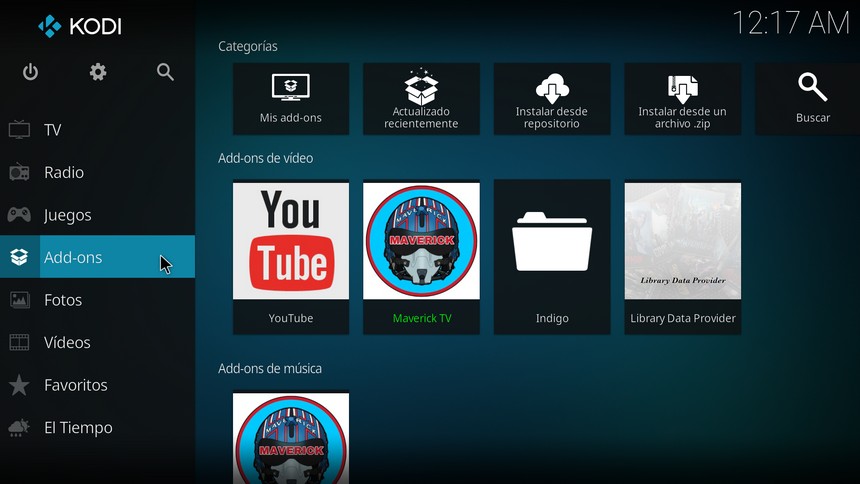
Task: Open the Vídeos section
Action: pos(98,342)
